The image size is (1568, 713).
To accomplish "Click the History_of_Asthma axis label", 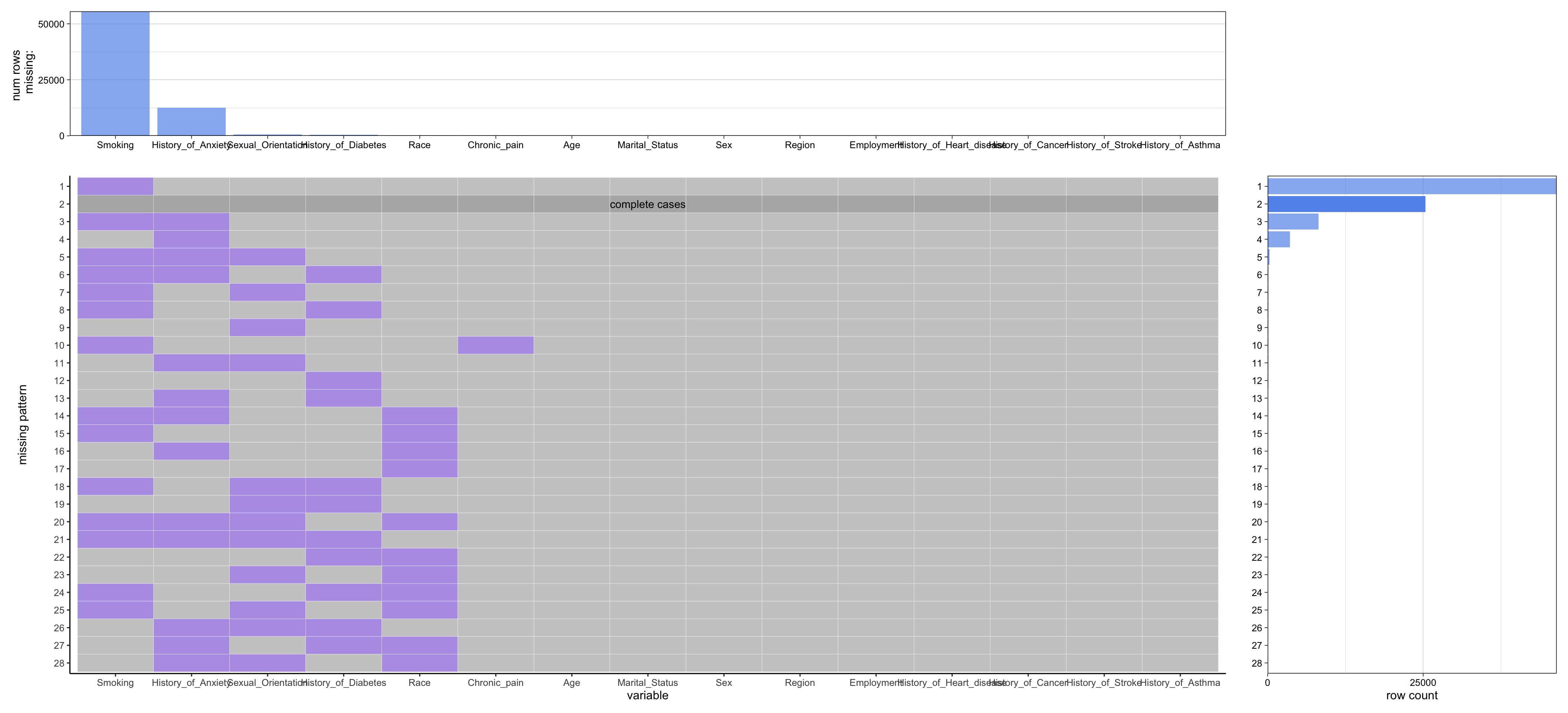I will click(1180, 683).
